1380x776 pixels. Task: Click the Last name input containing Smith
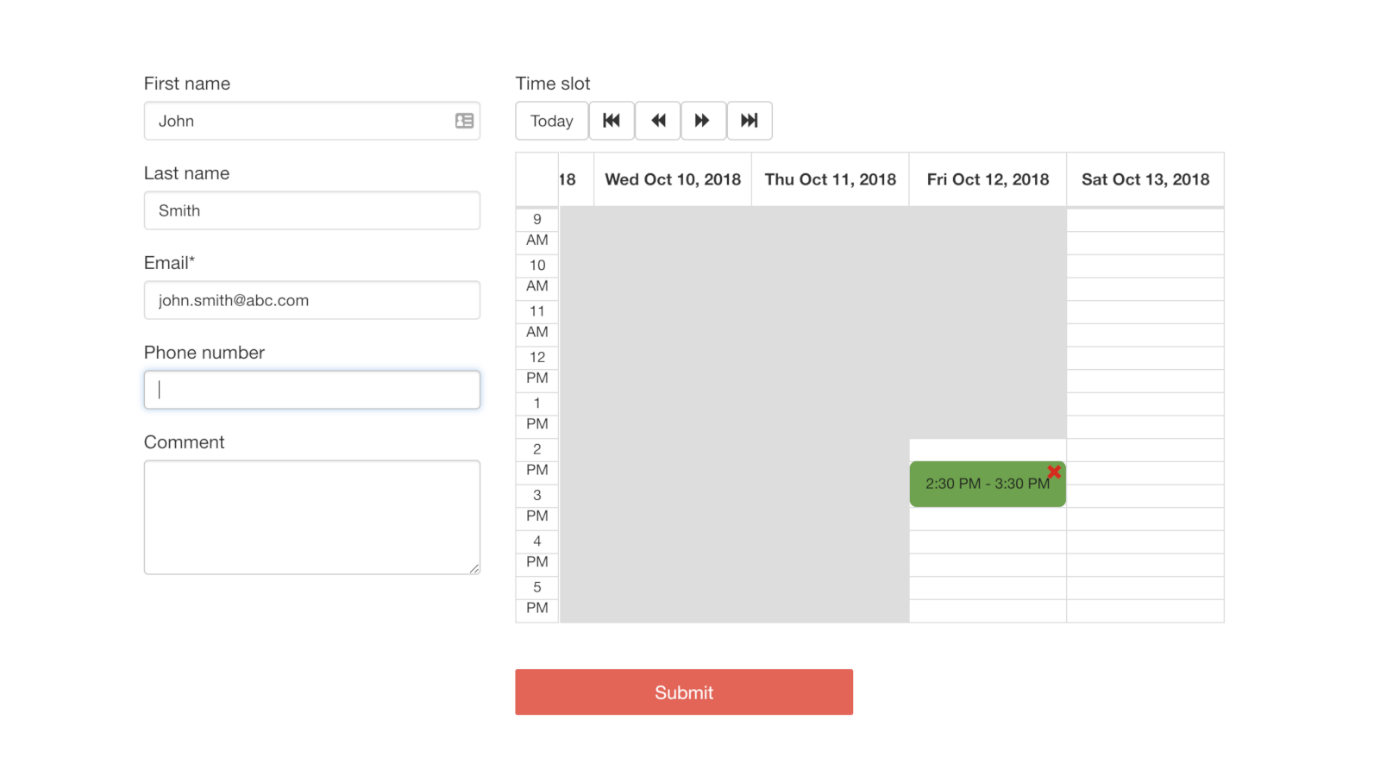pyautogui.click(x=312, y=211)
